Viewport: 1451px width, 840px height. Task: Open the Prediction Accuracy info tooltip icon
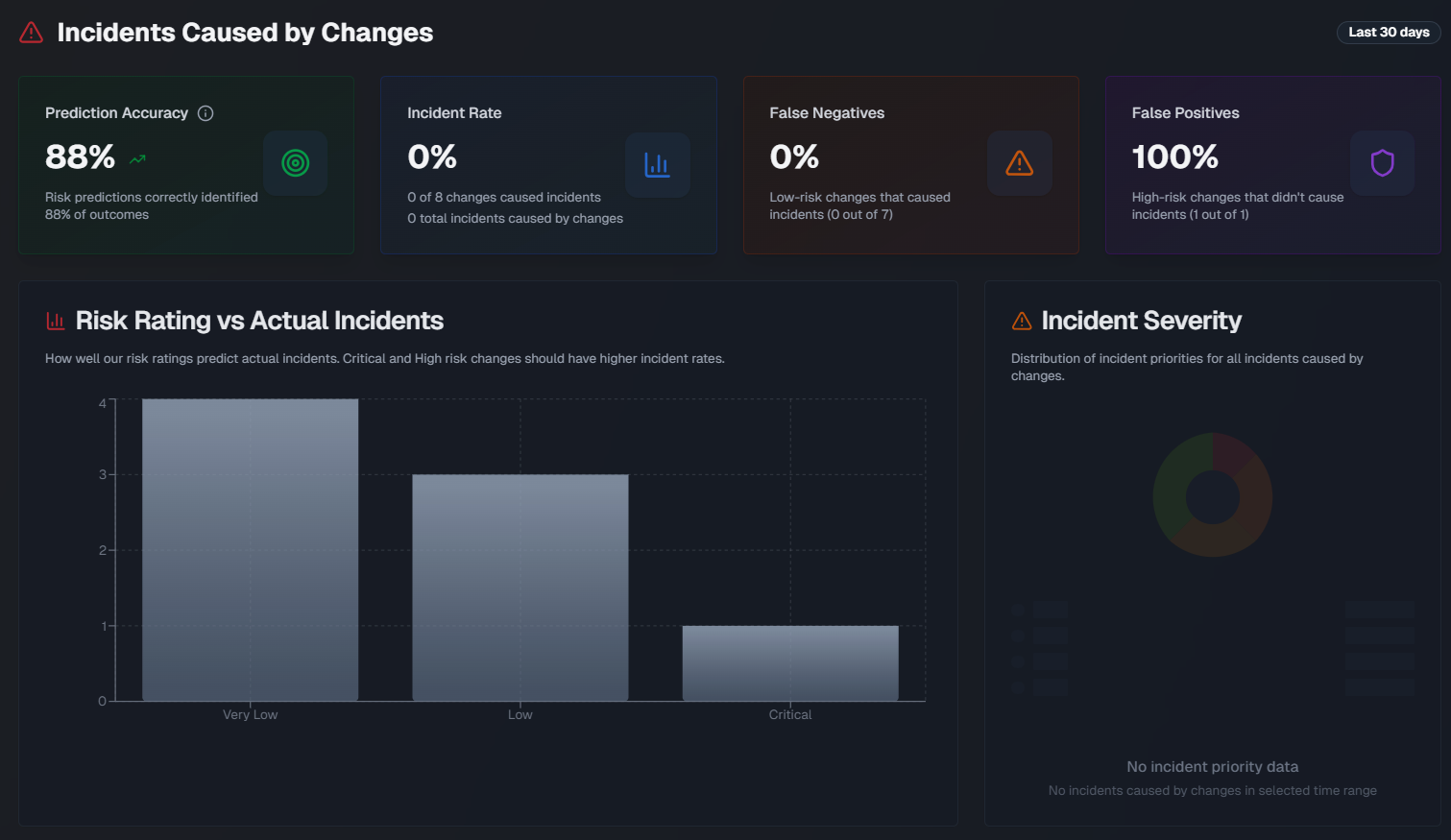pos(206,112)
